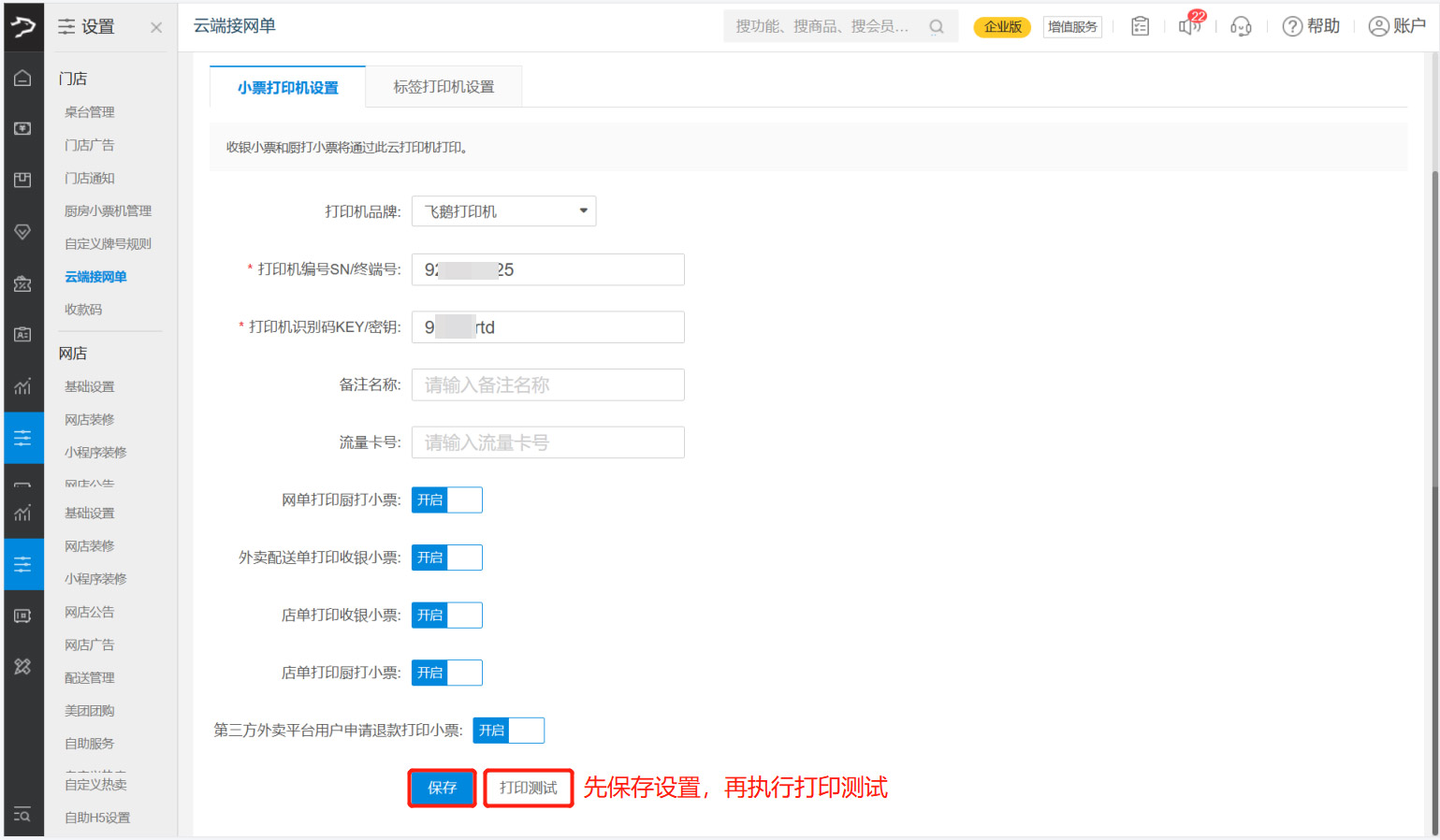Open the notification speaker icon with badge

pyautogui.click(x=1189, y=26)
